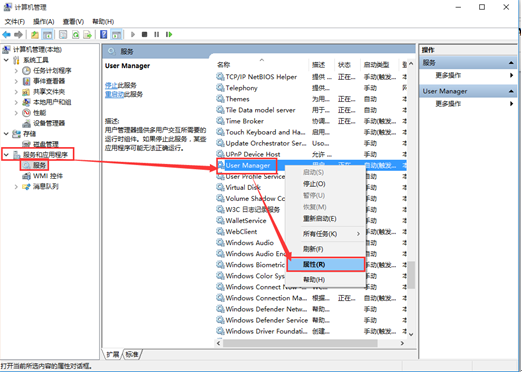Image resolution: width=522 pixels, height=373 pixels.
Task: Choose 帮助(H) in context menu
Action: pyautogui.click(x=327, y=280)
